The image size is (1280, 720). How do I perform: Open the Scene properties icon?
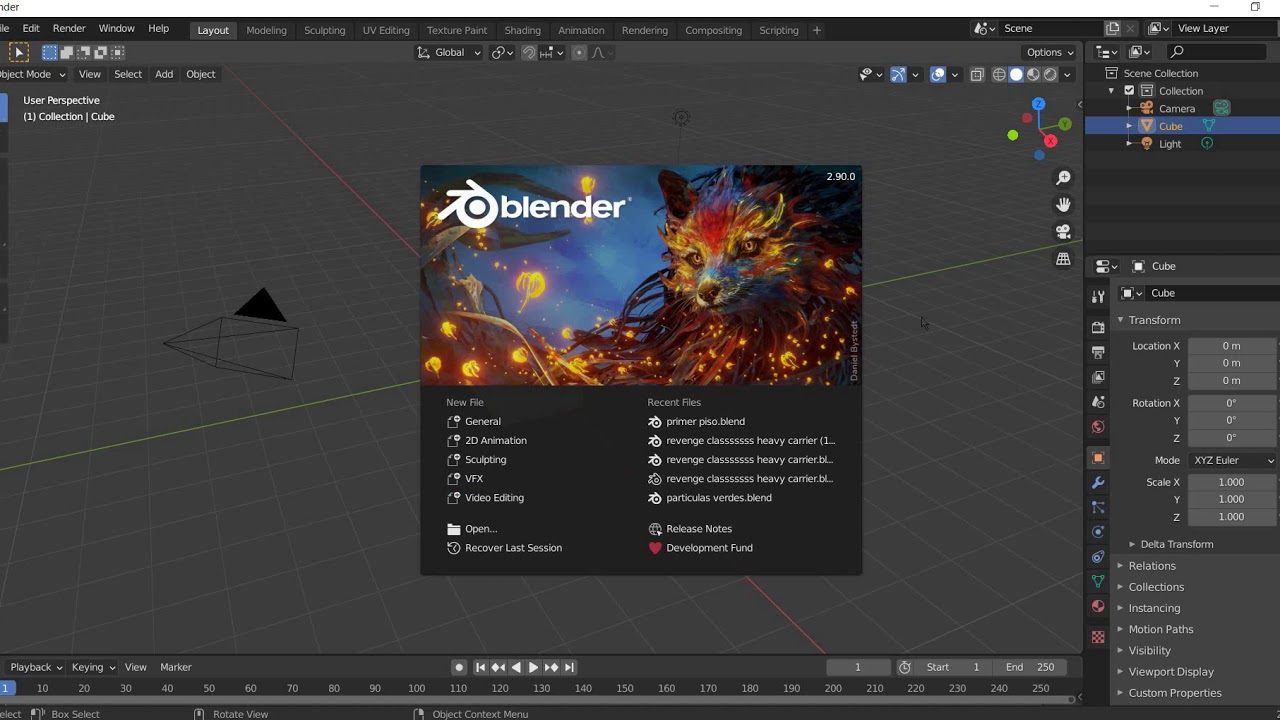click(x=1098, y=402)
